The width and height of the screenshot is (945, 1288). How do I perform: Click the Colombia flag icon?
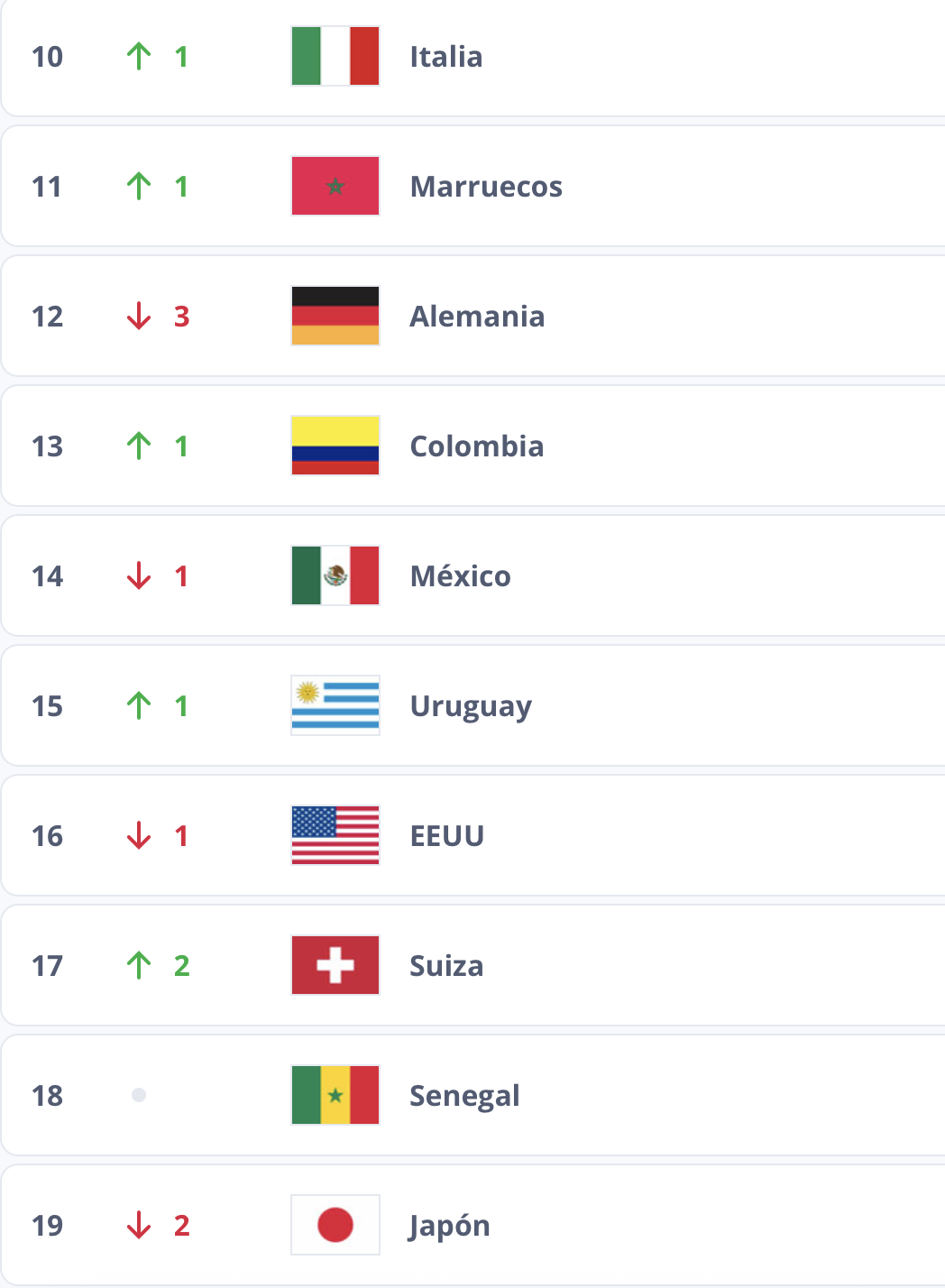(x=335, y=446)
